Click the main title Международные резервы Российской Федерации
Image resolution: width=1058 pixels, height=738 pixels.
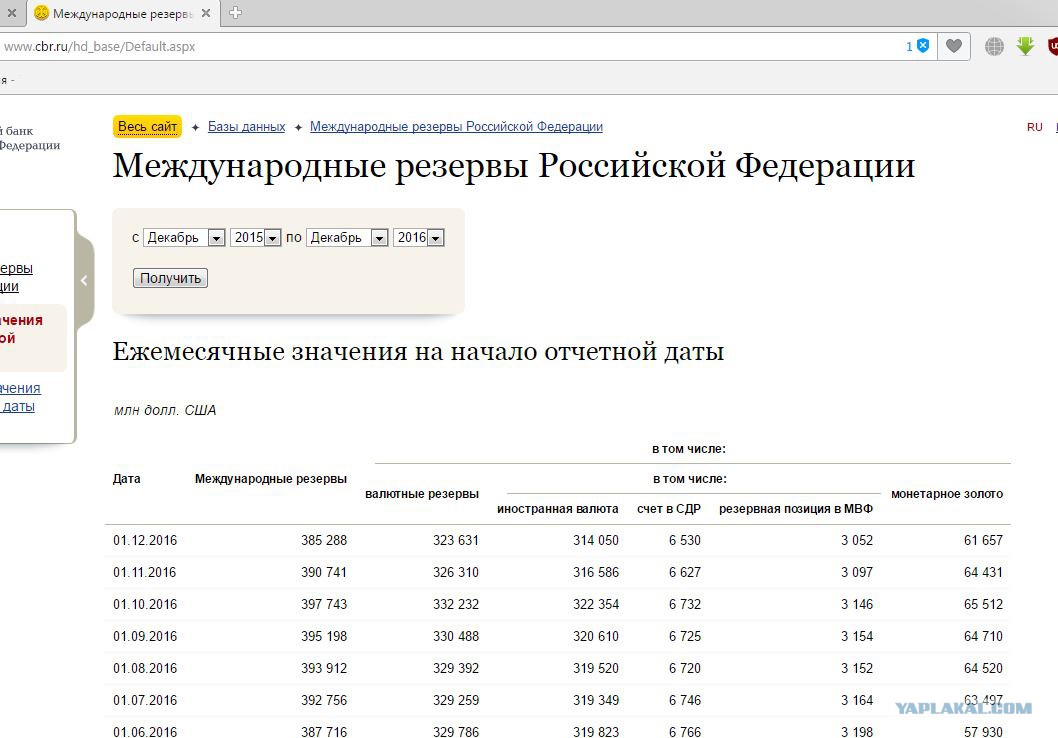(x=513, y=166)
